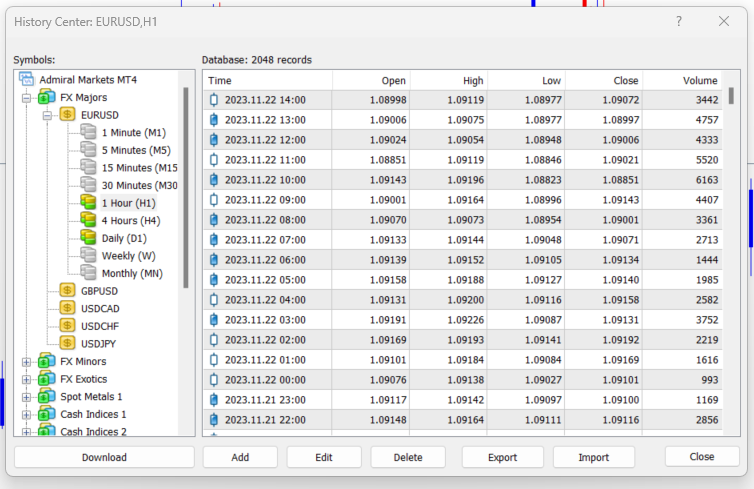The width and height of the screenshot is (754, 489).
Task: Select the USDJPY symbol label
Action: coord(98,344)
